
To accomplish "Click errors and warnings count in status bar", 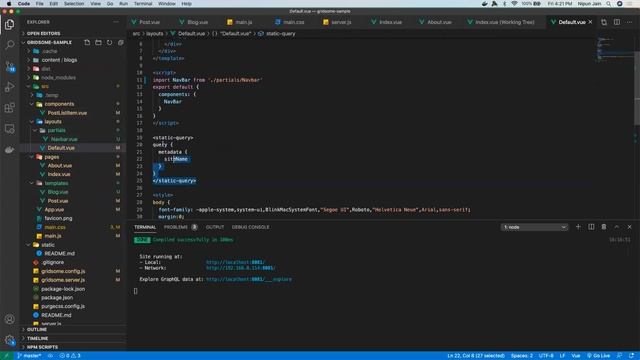I will [x=70, y=356].
